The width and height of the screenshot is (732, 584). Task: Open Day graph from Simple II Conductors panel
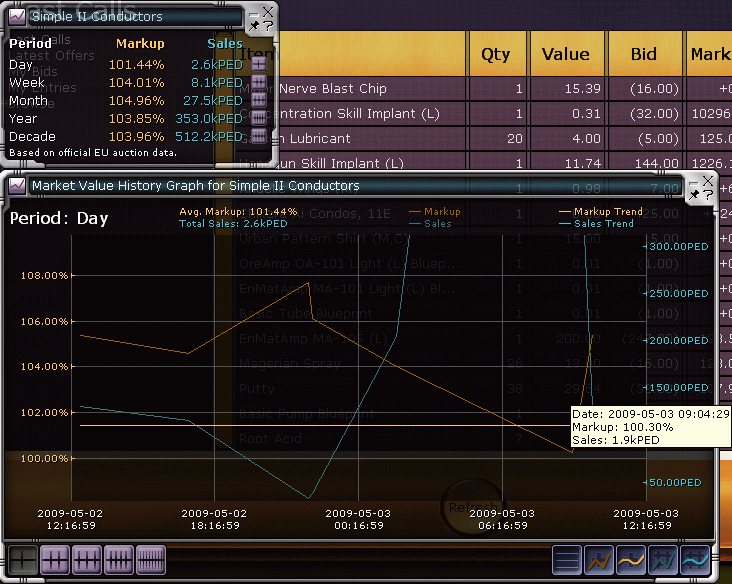click(x=259, y=63)
